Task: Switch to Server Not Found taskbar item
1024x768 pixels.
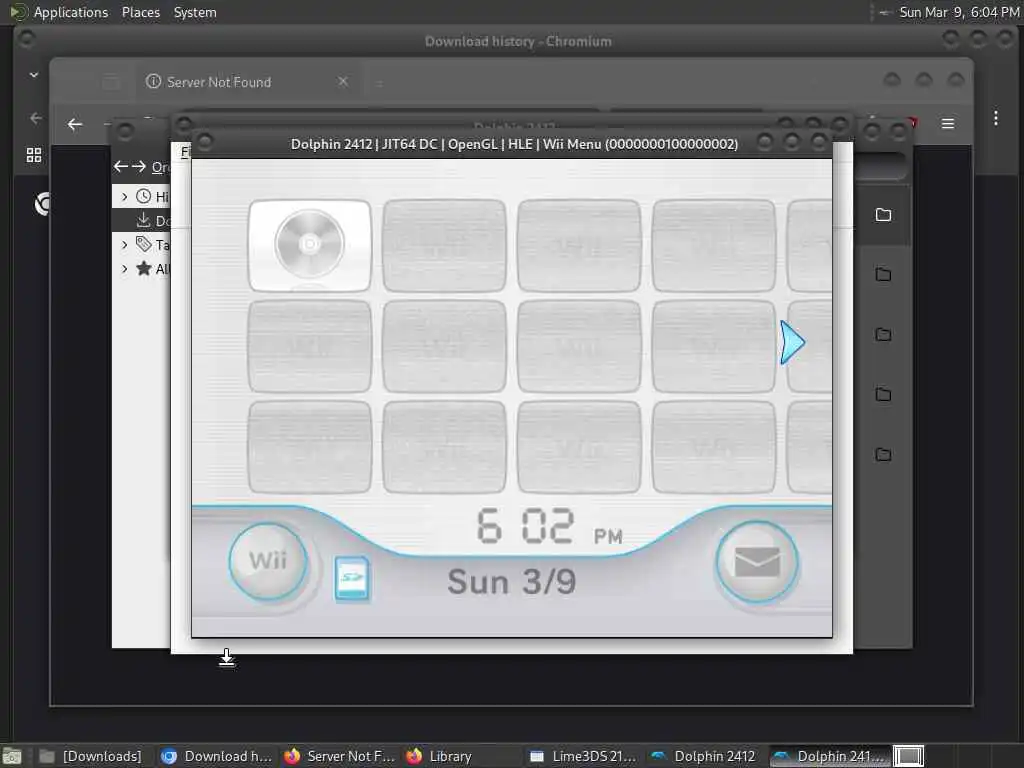Action: (x=340, y=756)
